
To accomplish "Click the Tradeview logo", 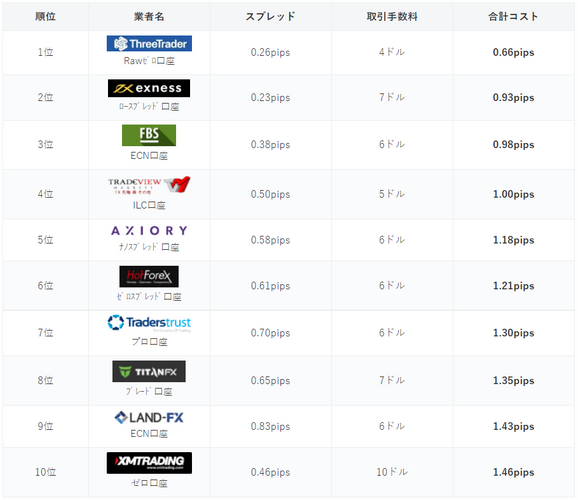I will (x=149, y=185).
